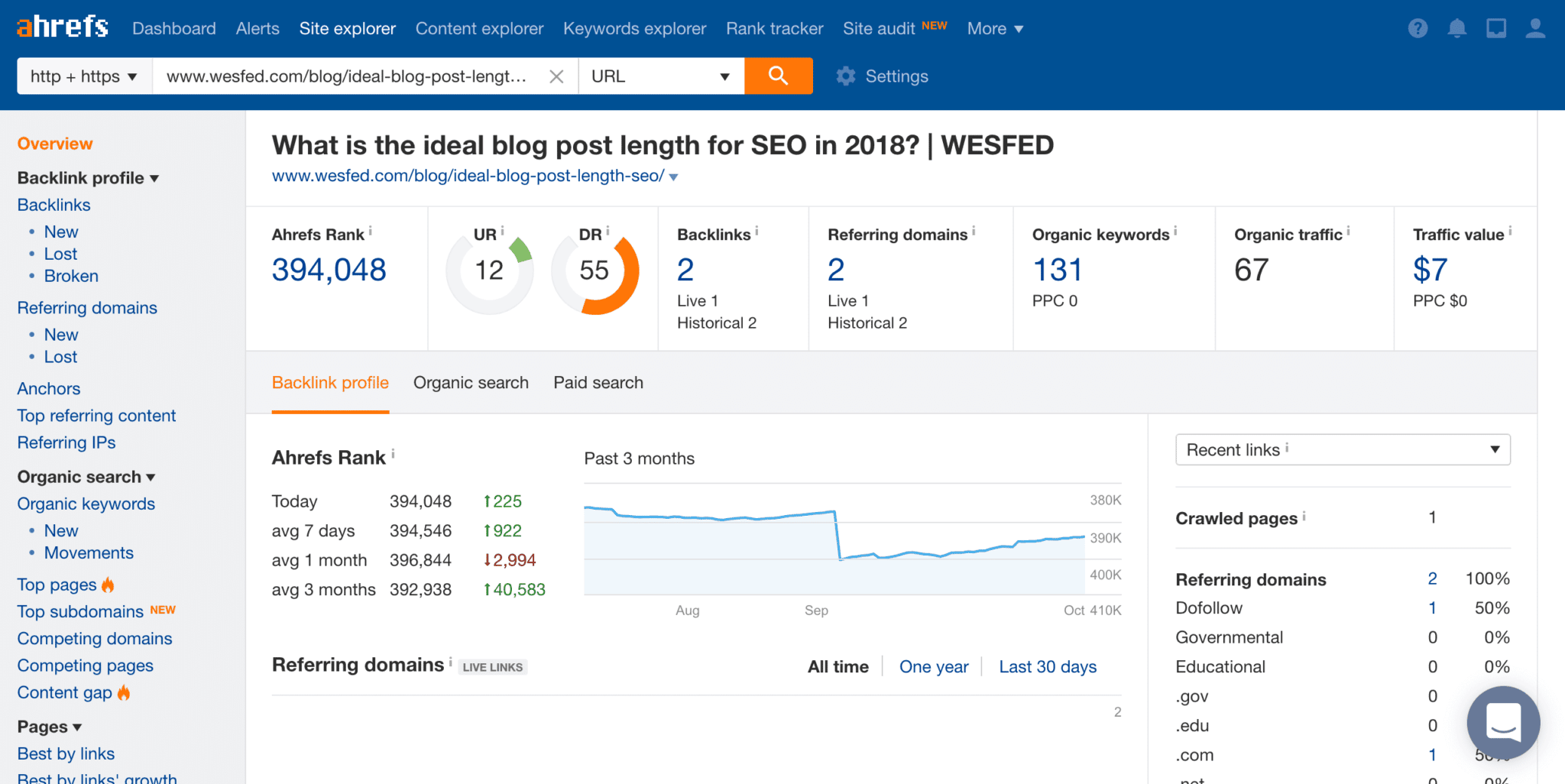The image size is (1565, 784).
Task: Click the Overview sidebar item
Action: click(x=55, y=144)
